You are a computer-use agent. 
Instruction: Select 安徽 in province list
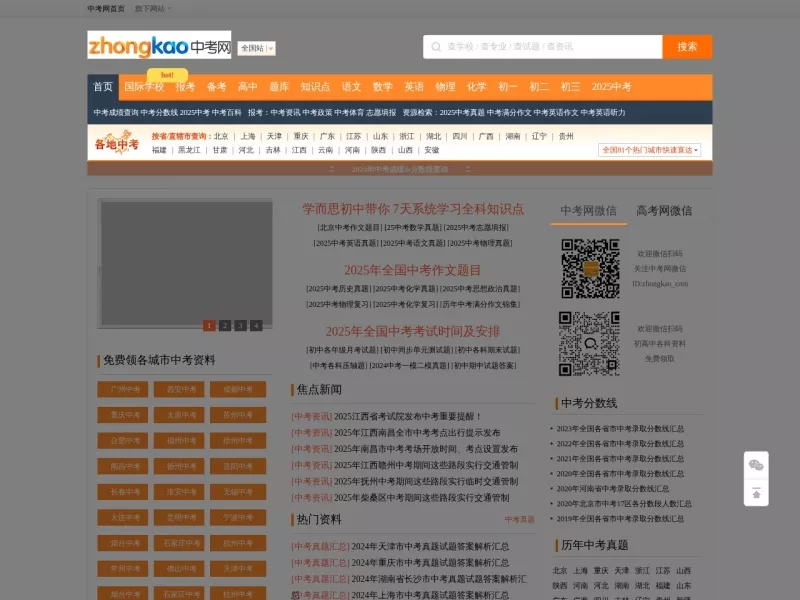pyautogui.click(x=432, y=150)
